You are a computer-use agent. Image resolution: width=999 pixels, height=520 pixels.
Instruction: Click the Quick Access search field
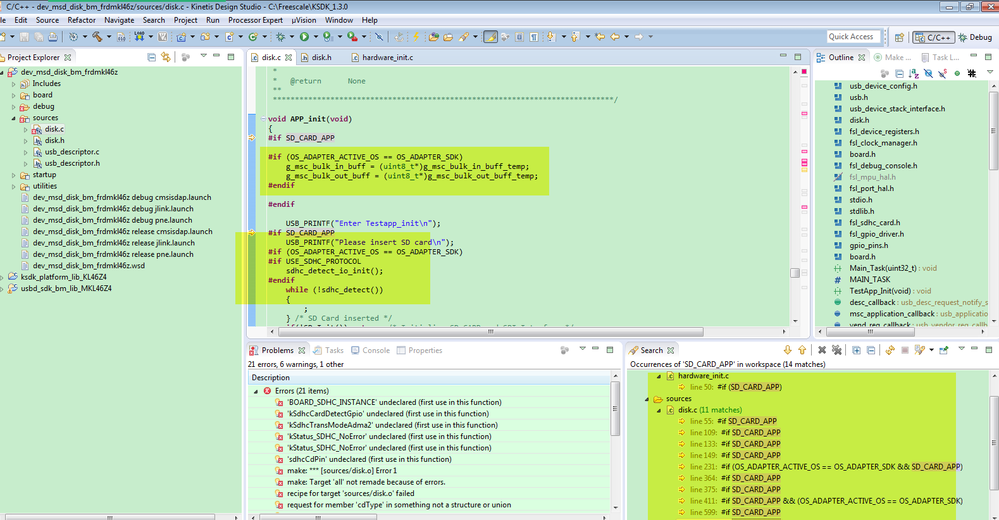coord(851,37)
